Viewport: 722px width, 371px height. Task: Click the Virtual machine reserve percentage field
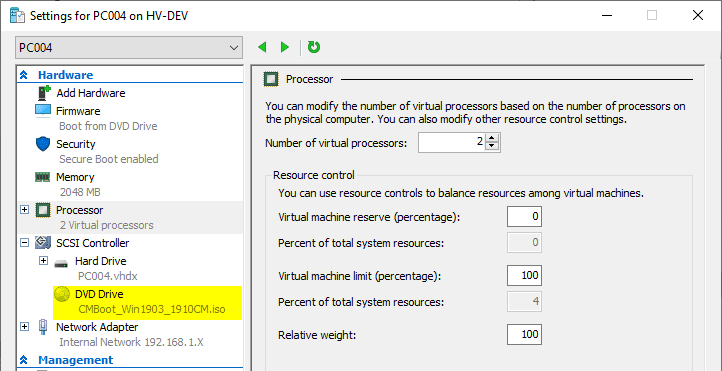tap(524, 216)
